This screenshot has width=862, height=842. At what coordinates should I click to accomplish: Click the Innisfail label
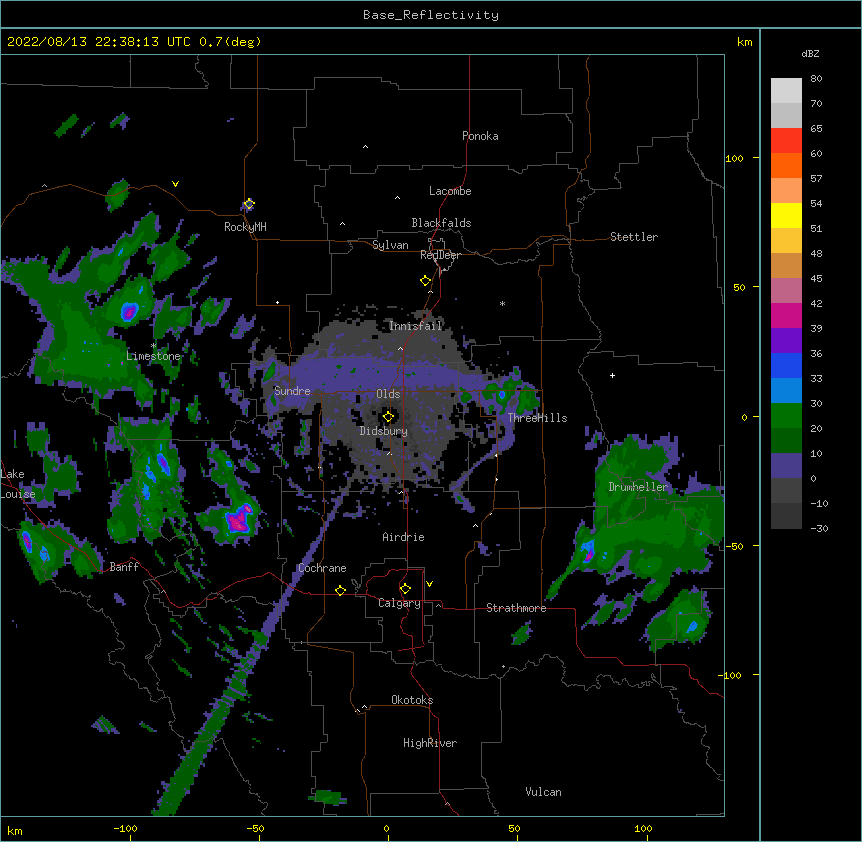415,326
